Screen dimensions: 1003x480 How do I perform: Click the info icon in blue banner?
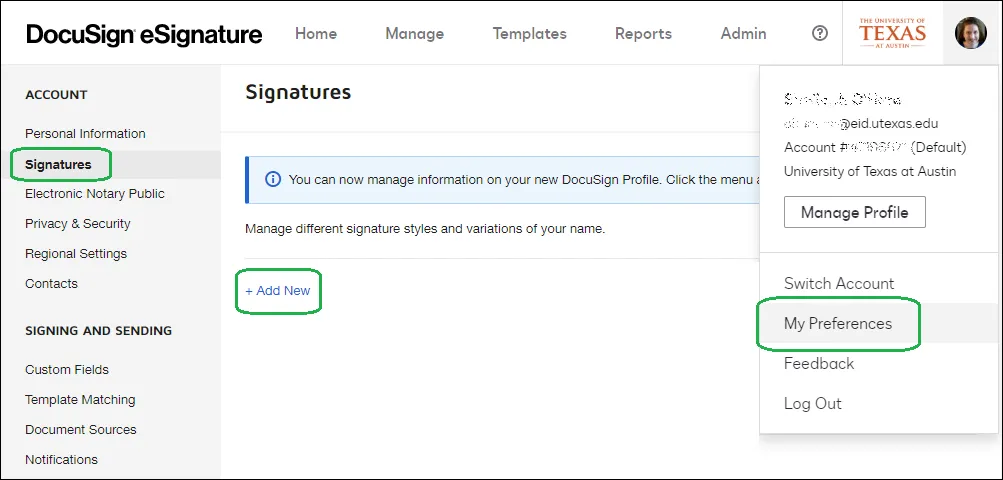point(273,180)
